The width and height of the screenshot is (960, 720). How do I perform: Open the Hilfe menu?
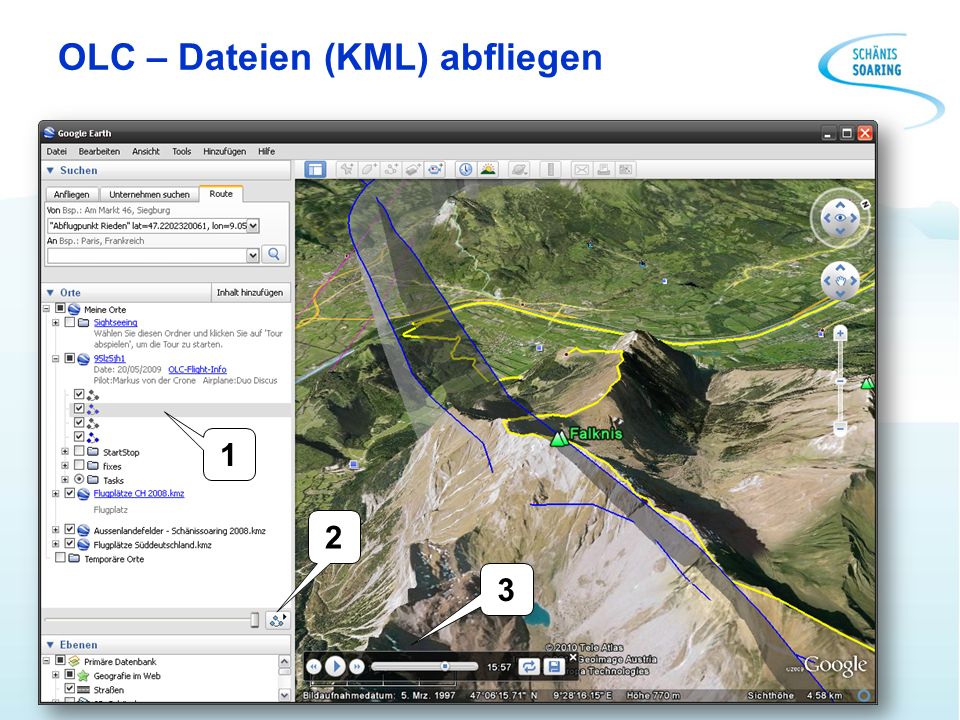[x=266, y=151]
